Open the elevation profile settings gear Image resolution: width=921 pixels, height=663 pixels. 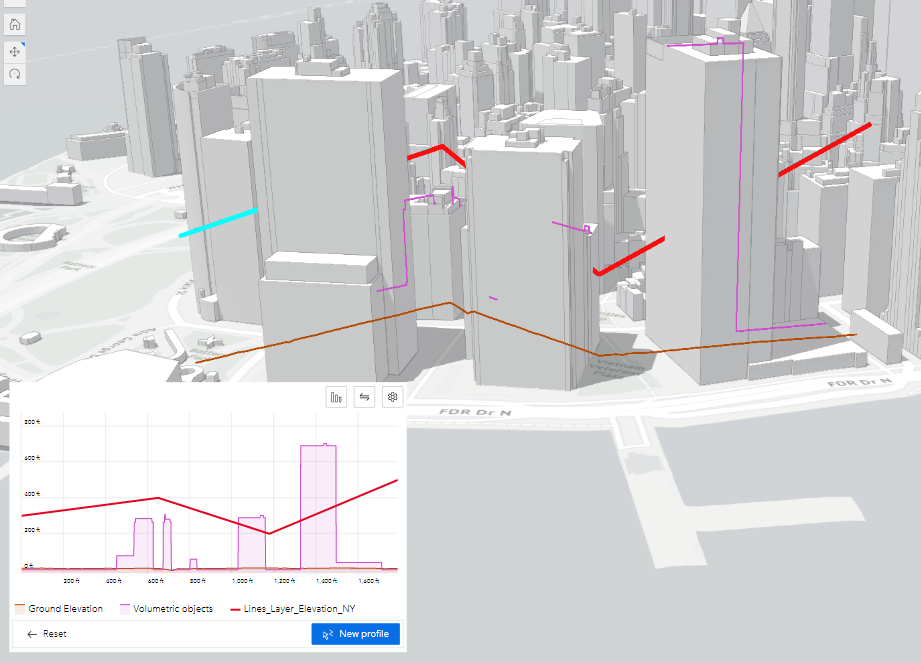tap(392, 397)
